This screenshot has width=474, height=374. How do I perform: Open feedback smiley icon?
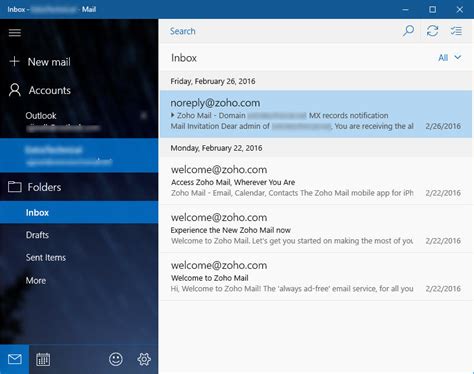[116, 359]
